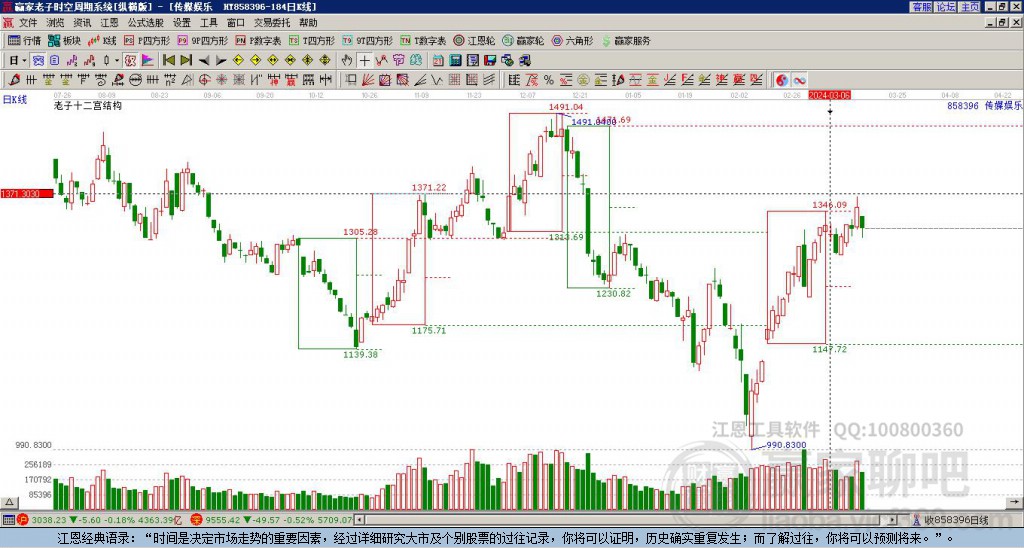Open the 公式选股 menu
The height and width of the screenshot is (548, 1024).
click(x=145, y=23)
